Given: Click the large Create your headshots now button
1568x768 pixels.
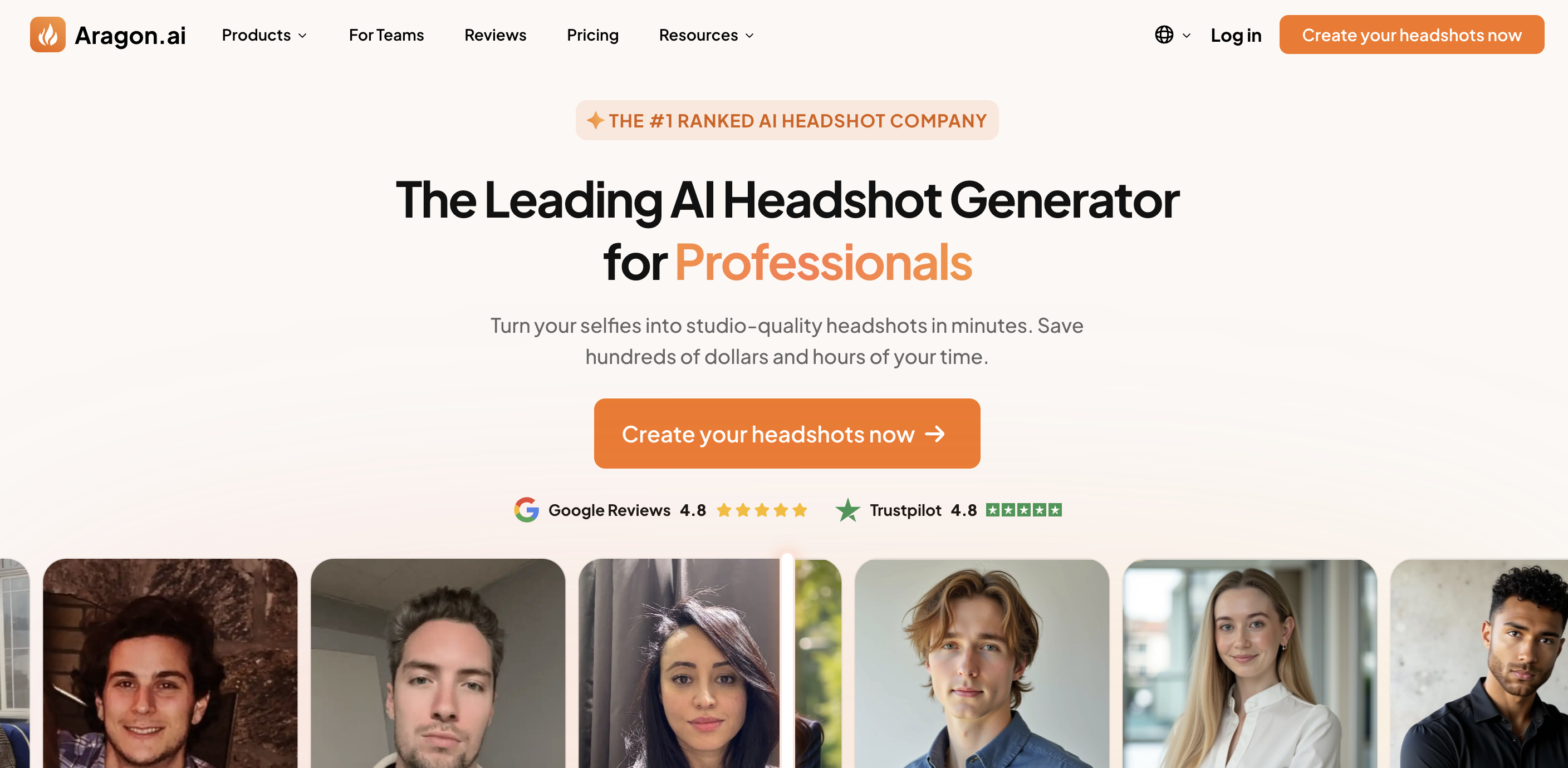Looking at the screenshot, I should (787, 434).
